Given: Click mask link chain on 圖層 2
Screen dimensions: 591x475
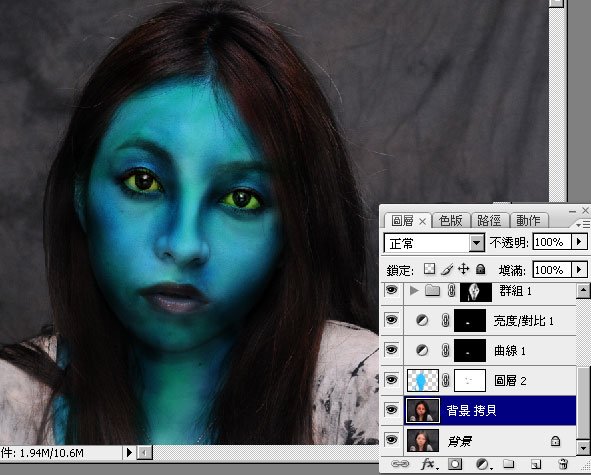Looking at the screenshot, I should pyautogui.click(x=446, y=380).
